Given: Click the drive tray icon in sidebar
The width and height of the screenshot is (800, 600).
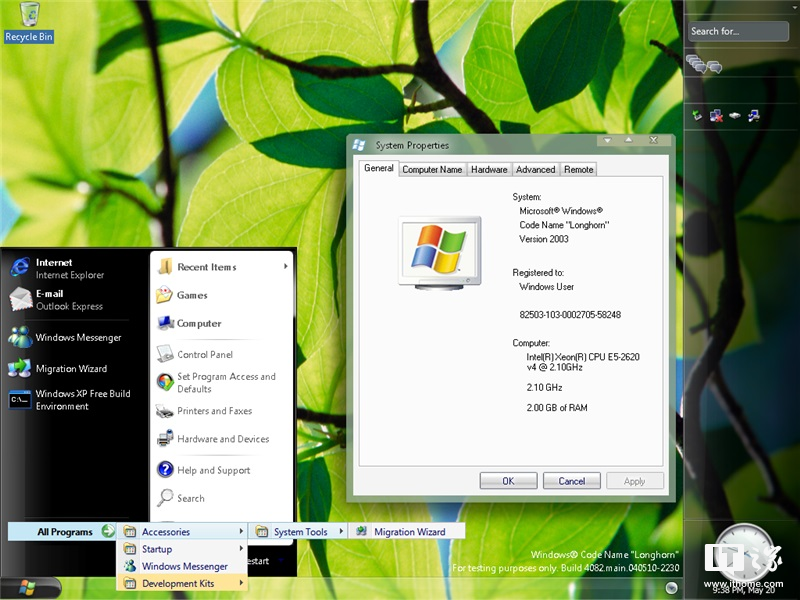Looking at the screenshot, I should 735,115.
